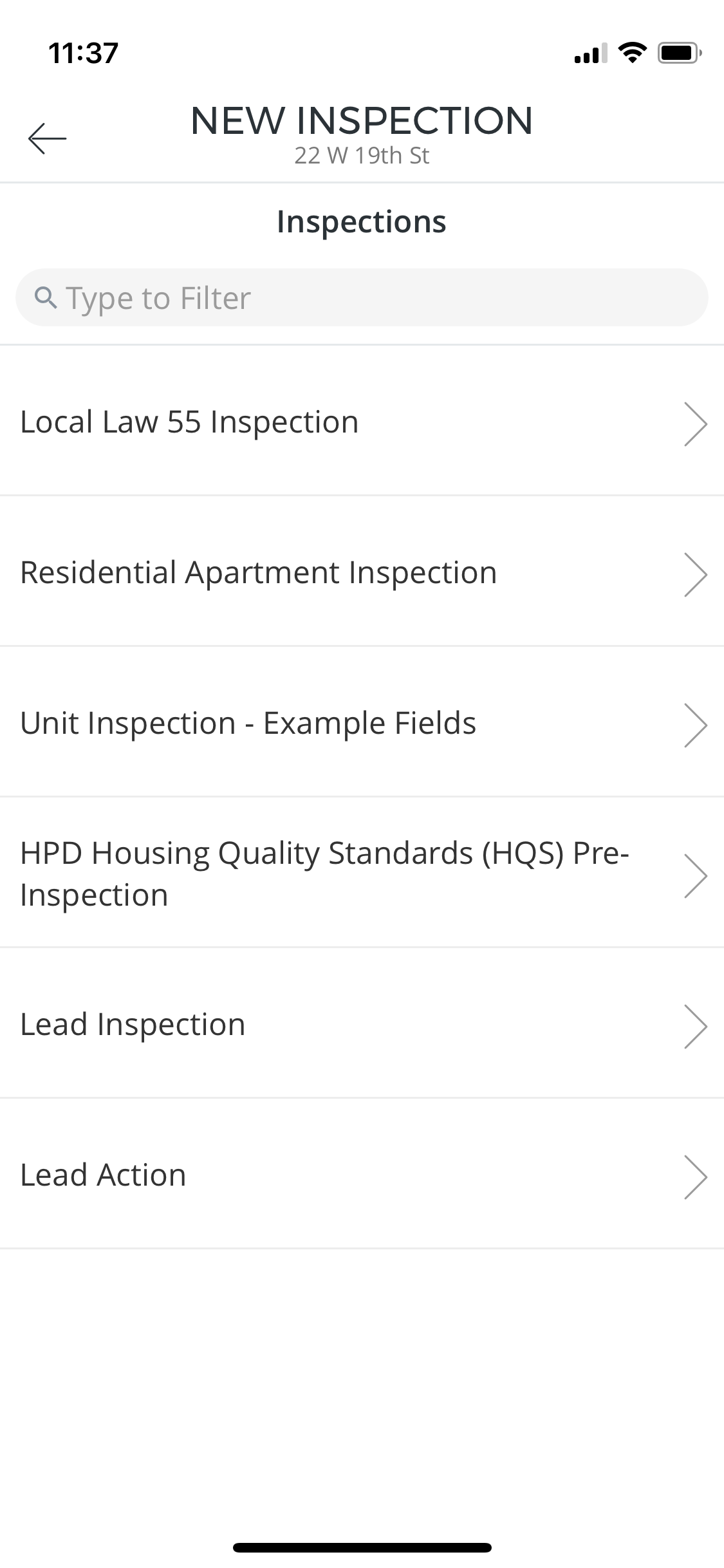Viewport: 724px width, 1568px height.
Task: Tap the 22 W 19th St address
Action: coord(362,156)
